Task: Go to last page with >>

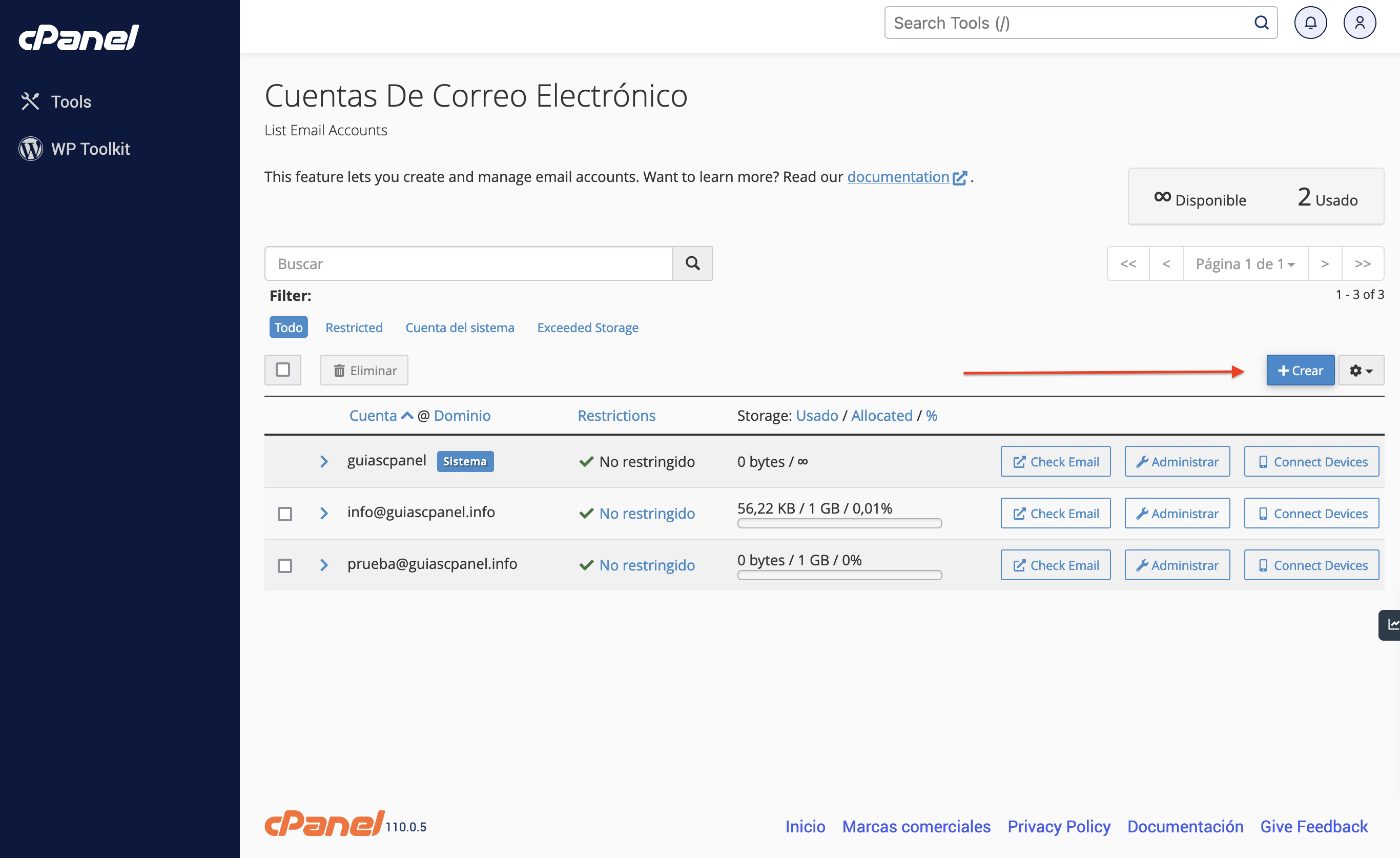Action: point(1363,263)
